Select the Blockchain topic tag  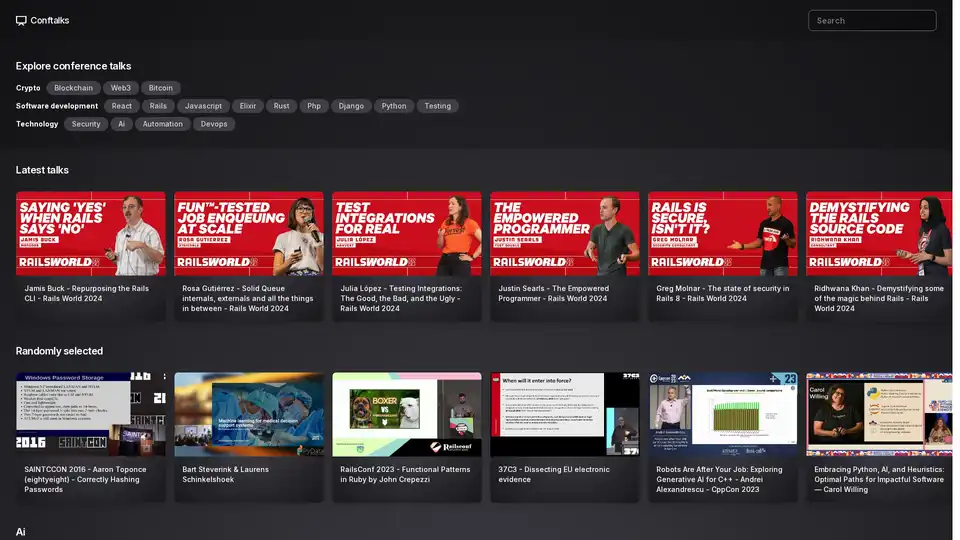click(73, 88)
